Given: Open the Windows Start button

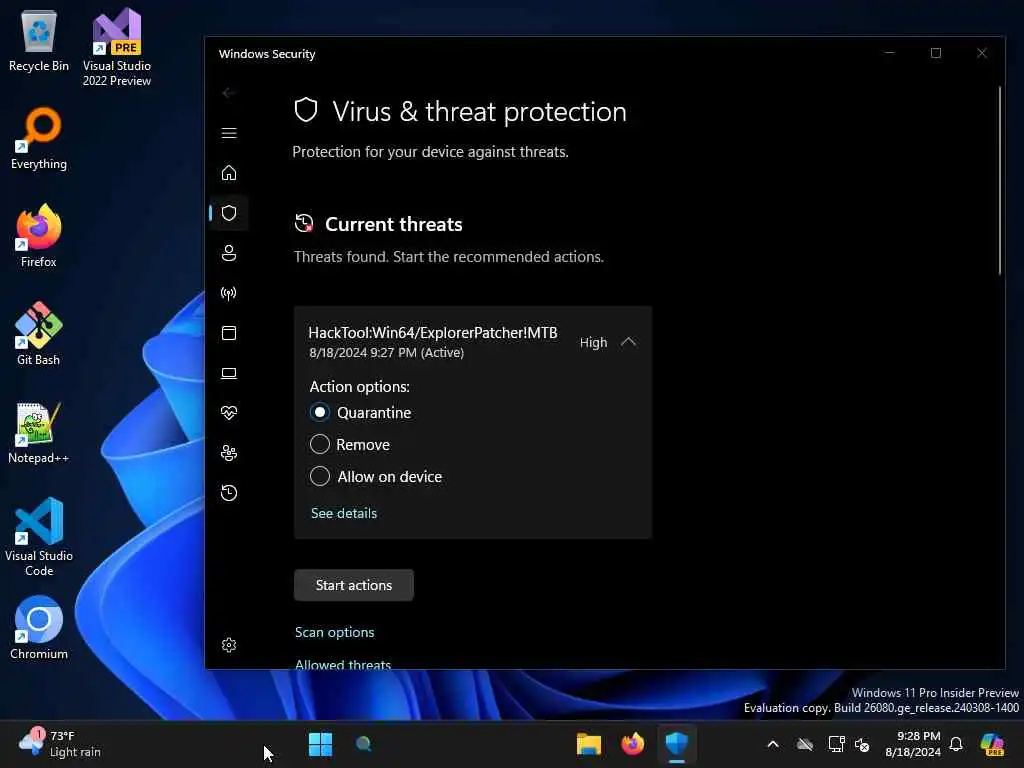Looking at the screenshot, I should pos(320,744).
